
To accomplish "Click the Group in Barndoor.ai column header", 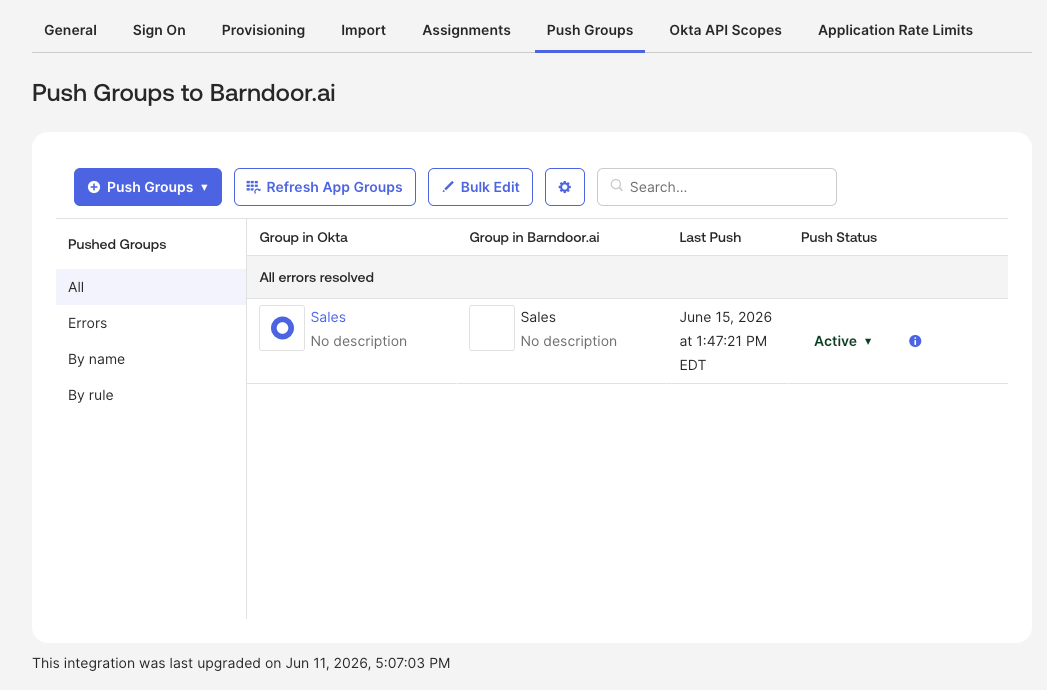I will pos(534,237).
